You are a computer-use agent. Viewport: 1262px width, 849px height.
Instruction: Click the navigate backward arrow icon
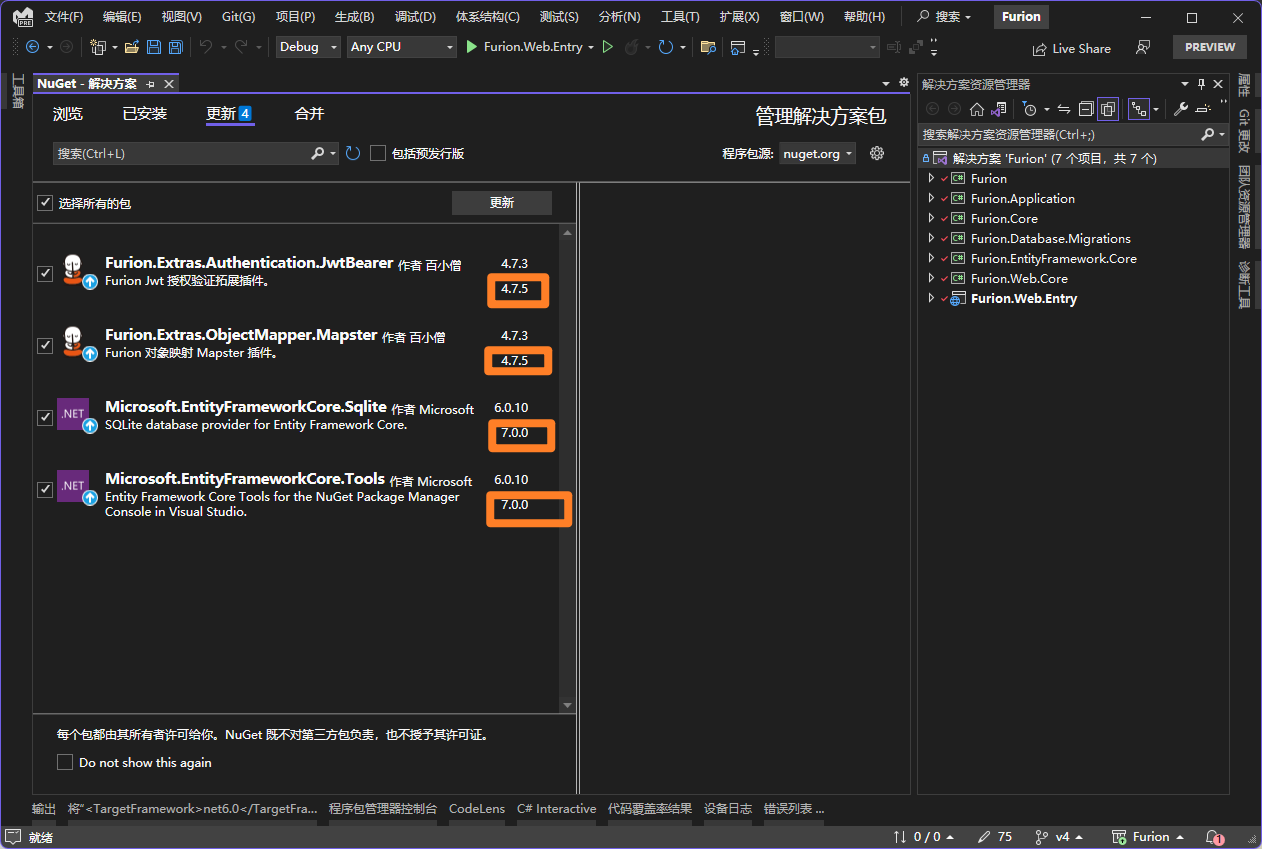pos(32,47)
